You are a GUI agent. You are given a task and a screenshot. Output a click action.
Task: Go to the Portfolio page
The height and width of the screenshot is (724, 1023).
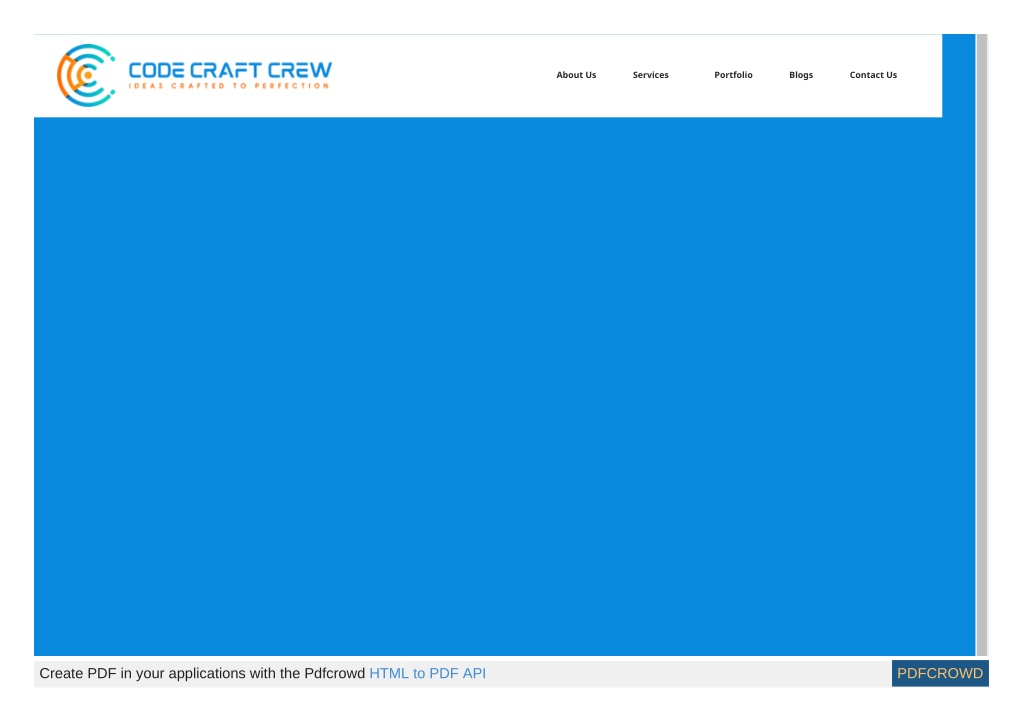tap(733, 75)
